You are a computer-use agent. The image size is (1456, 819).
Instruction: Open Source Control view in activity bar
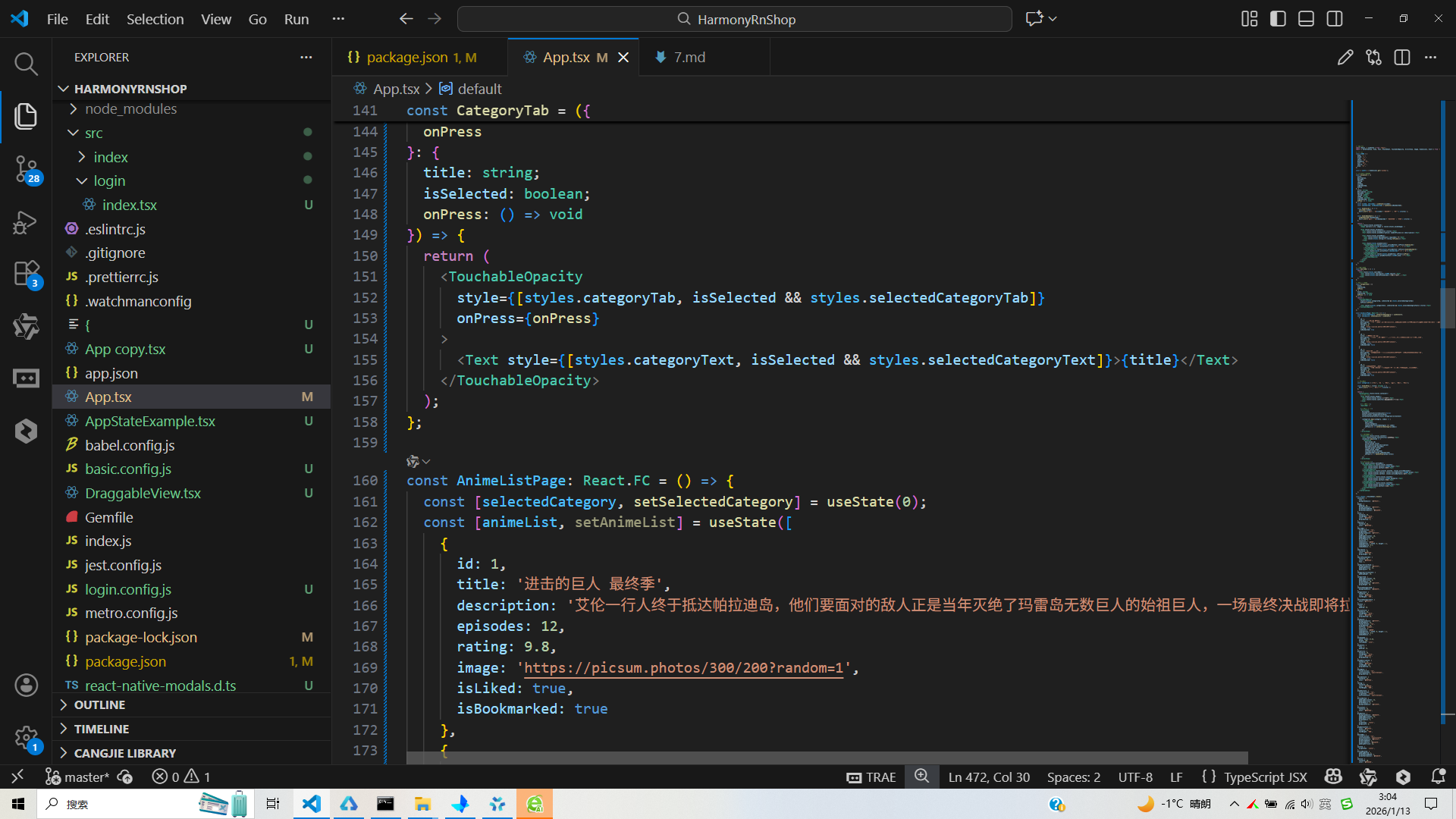point(26,168)
